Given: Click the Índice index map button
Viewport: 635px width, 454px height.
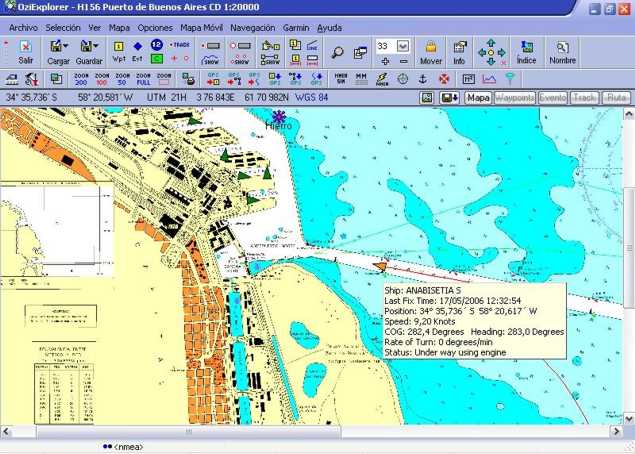Looking at the screenshot, I should tap(526, 53).
